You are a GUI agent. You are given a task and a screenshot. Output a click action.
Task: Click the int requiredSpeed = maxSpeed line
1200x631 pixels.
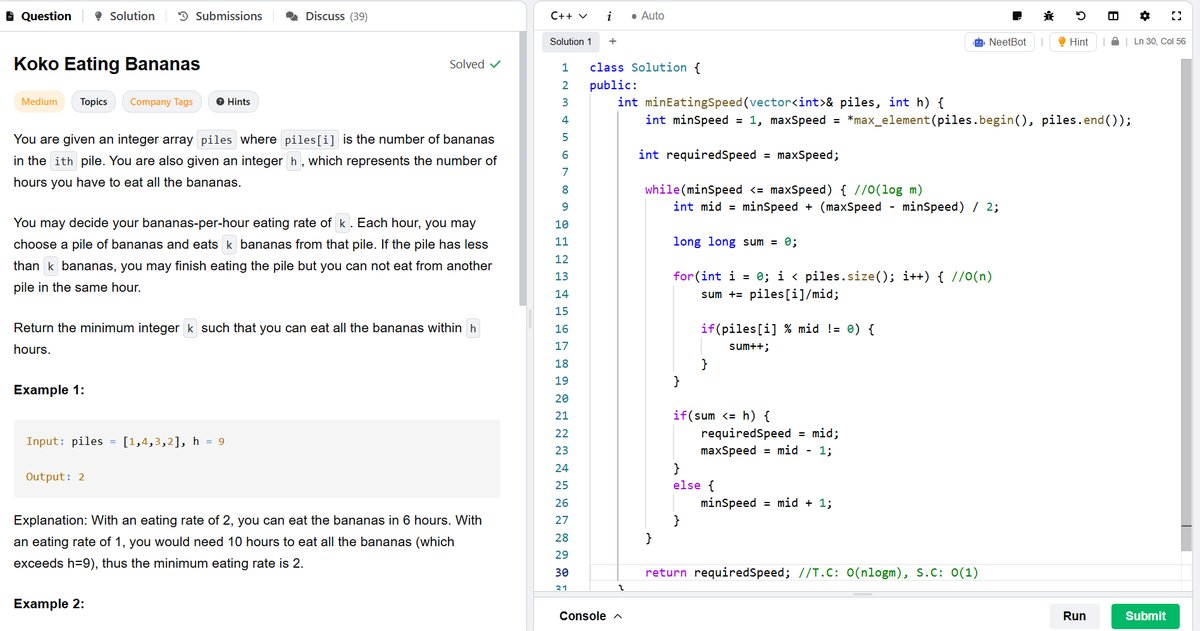738,154
